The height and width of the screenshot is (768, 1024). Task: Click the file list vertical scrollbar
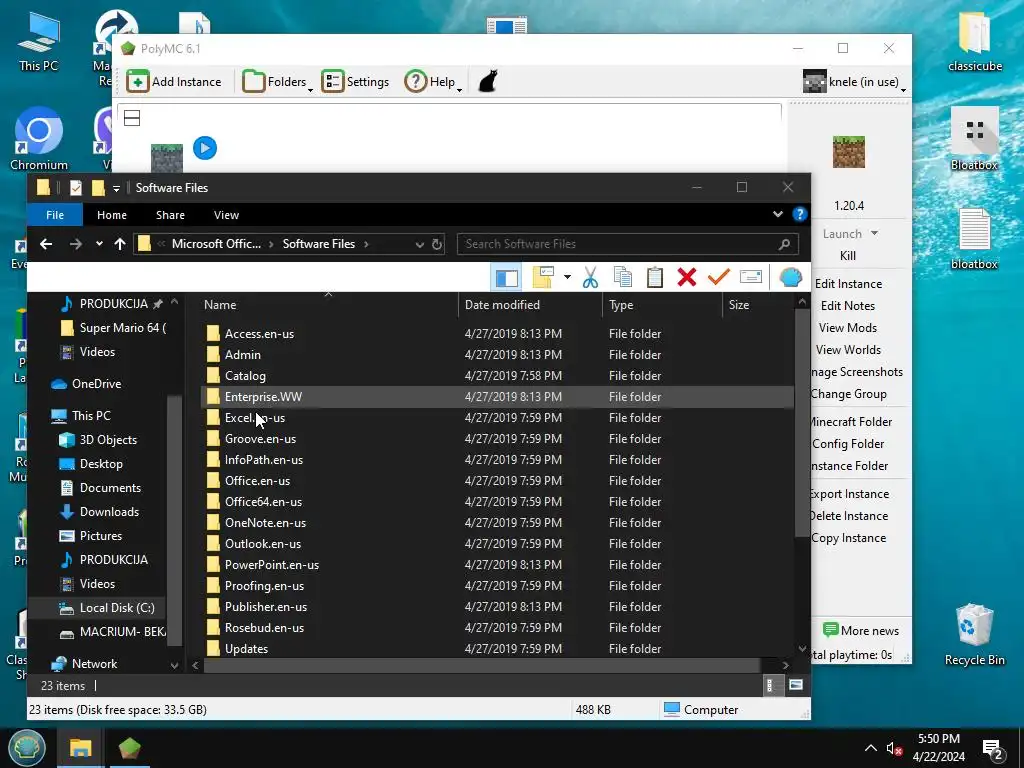point(802,424)
